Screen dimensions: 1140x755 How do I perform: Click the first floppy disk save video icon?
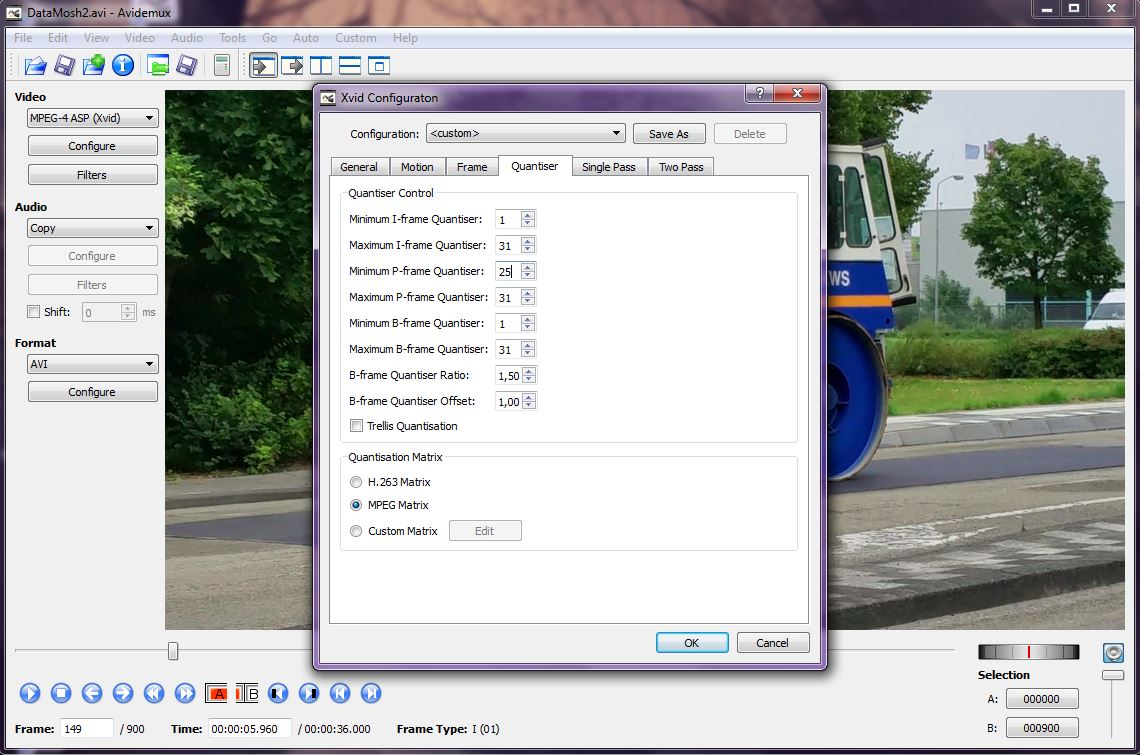(64, 66)
